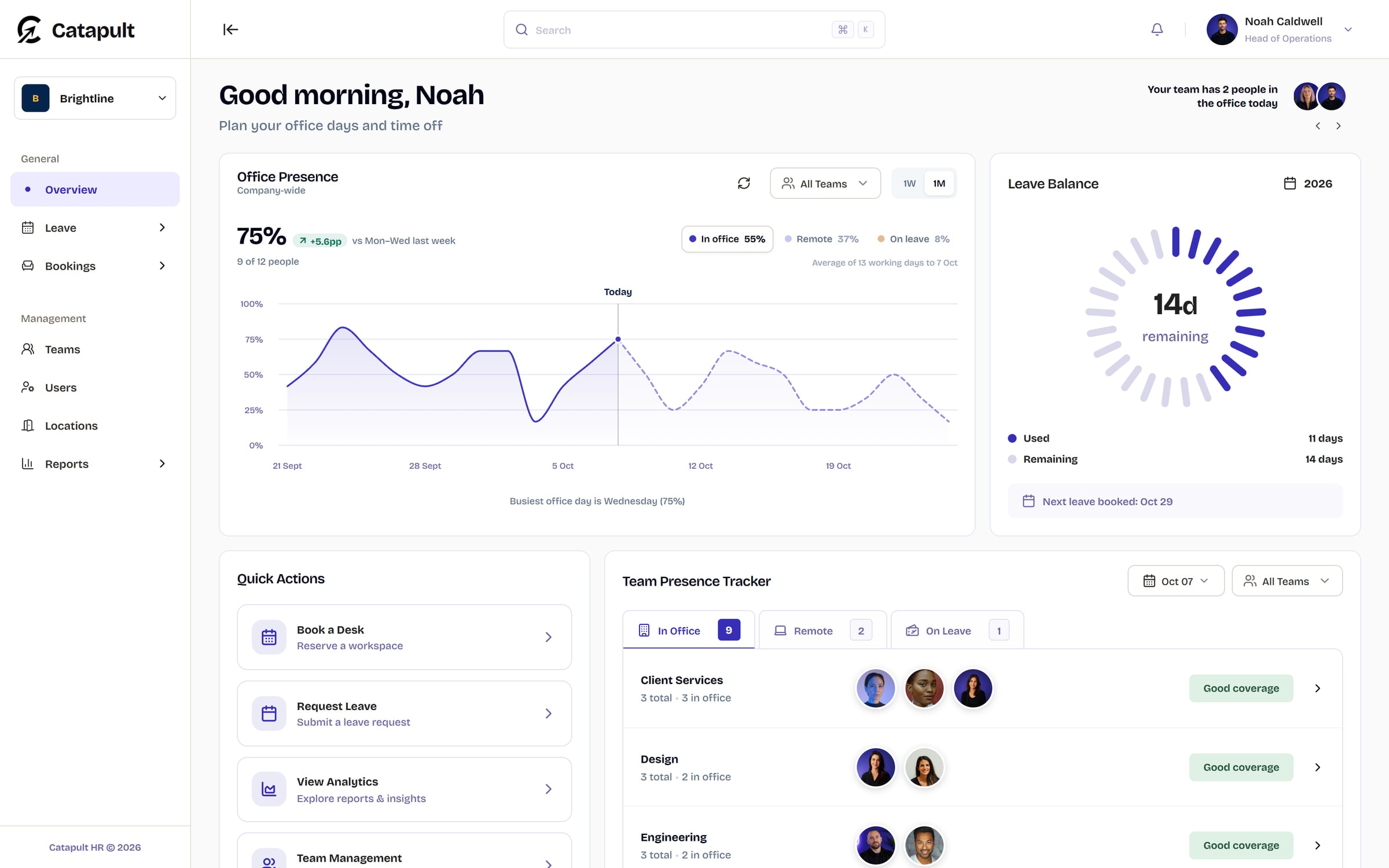The image size is (1389, 868).
Task: Click first Client Services member avatar
Action: [876, 688]
